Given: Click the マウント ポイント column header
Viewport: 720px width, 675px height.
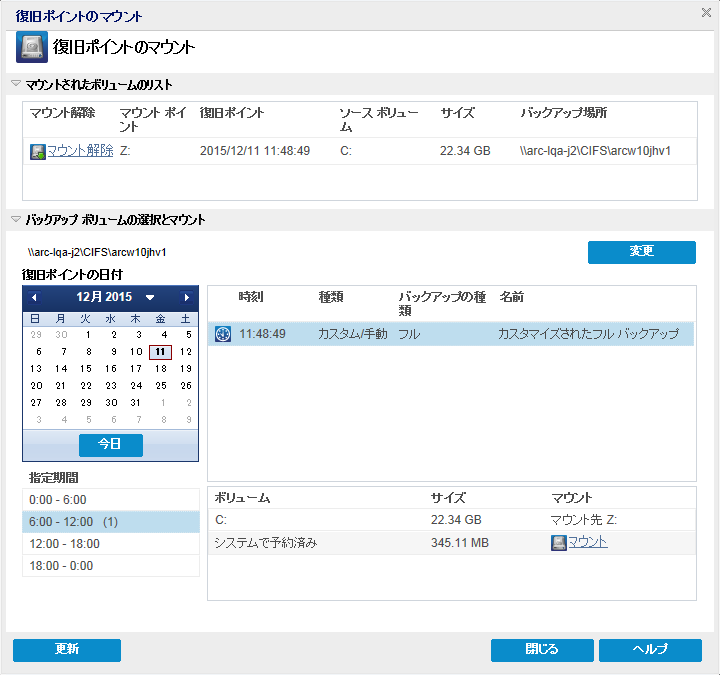Looking at the screenshot, I should click(x=152, y=119).
